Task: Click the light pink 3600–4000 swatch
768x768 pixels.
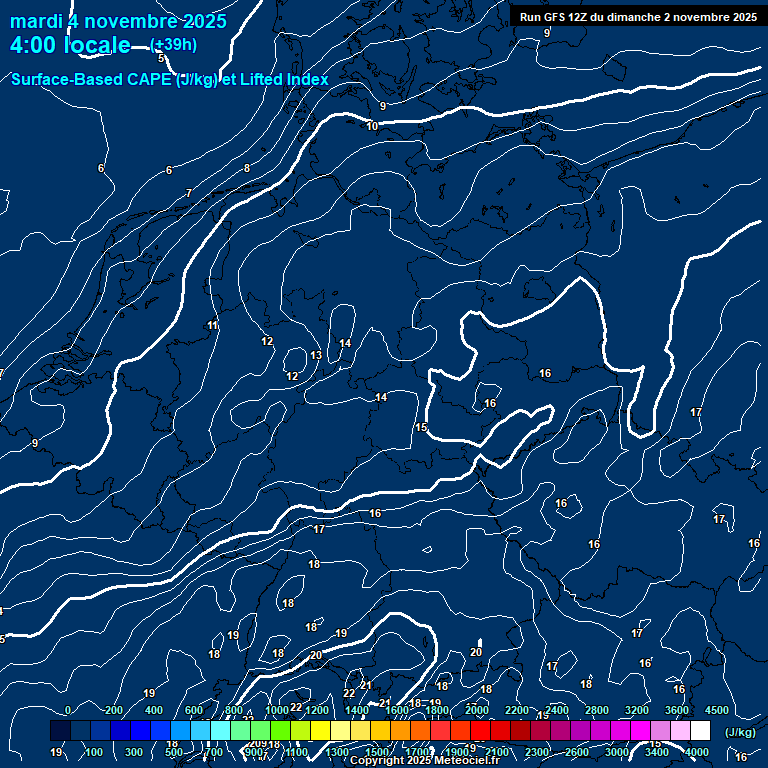Action: 680,730
